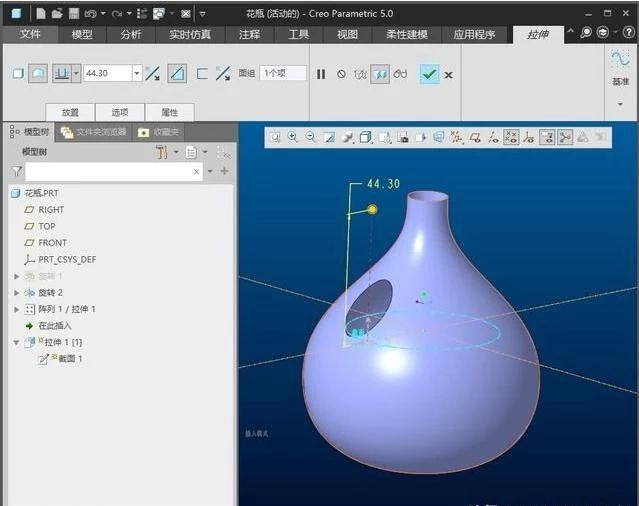
Task: Pause the extrude tool
Action: click(x=321, y=74)
